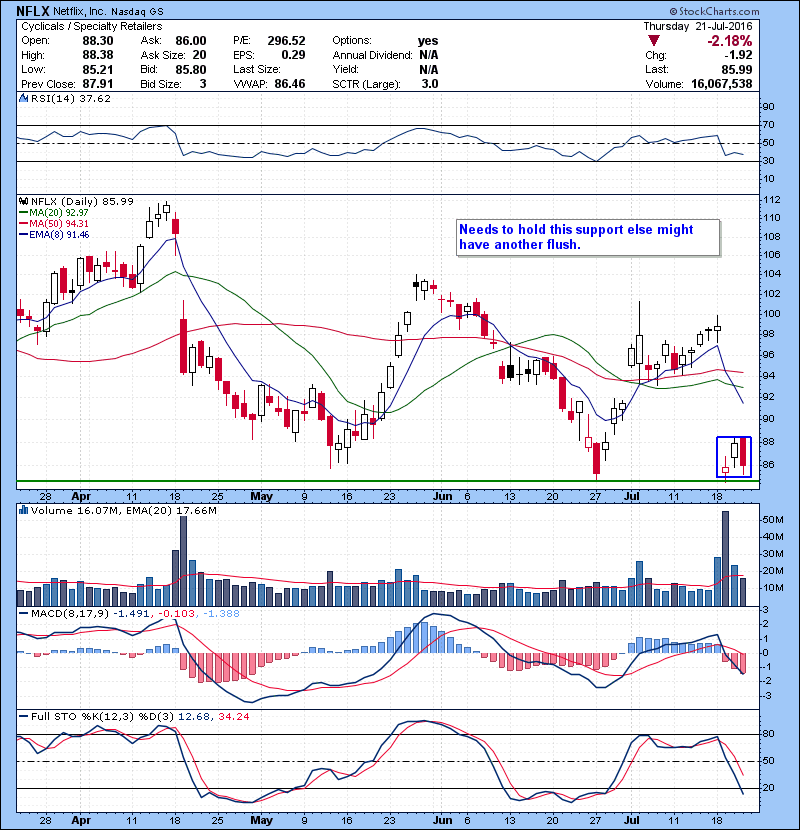800x830 pixels.
Task: Click the 'Jul' label on the price date axis
Action: pyautogui.click(x=631, y=496)
